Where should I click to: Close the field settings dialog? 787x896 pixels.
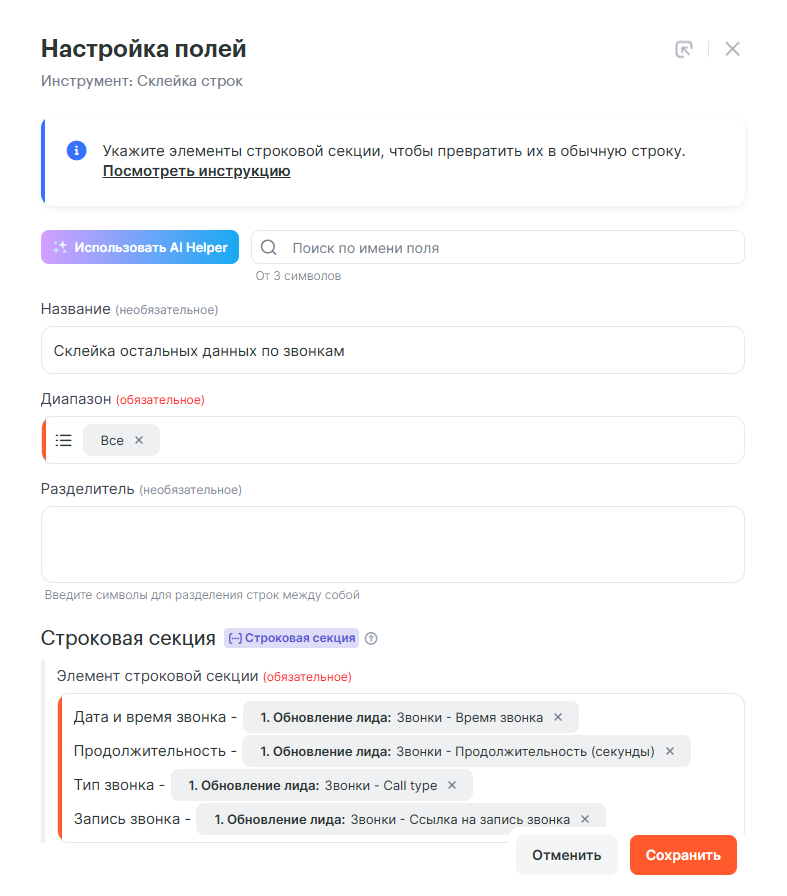732,49
